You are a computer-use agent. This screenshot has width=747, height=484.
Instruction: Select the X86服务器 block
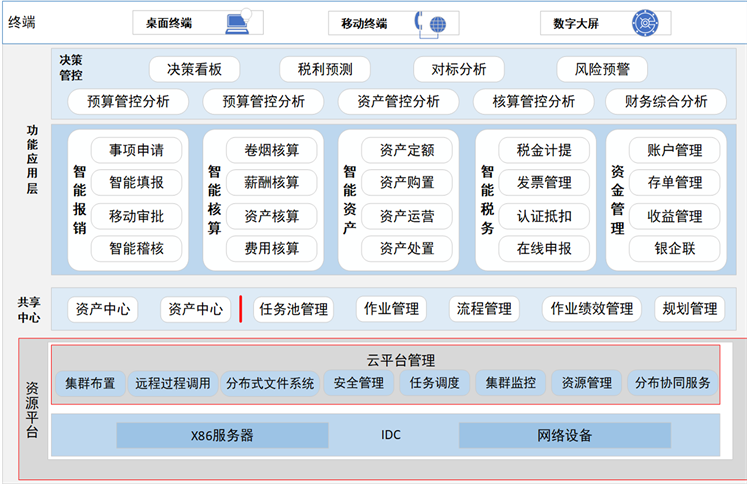point(222,435)
